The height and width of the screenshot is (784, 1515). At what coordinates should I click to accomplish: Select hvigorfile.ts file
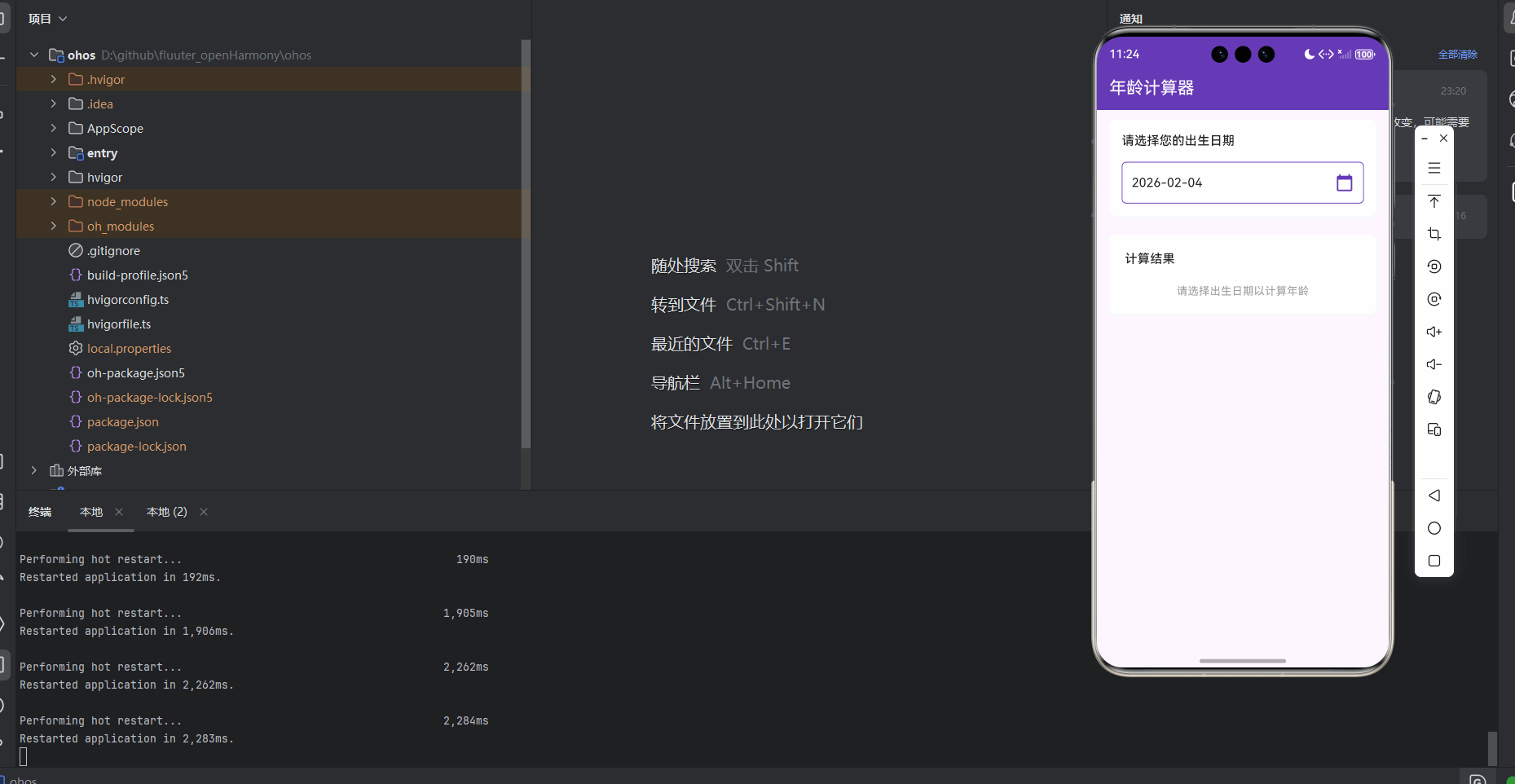119,324
